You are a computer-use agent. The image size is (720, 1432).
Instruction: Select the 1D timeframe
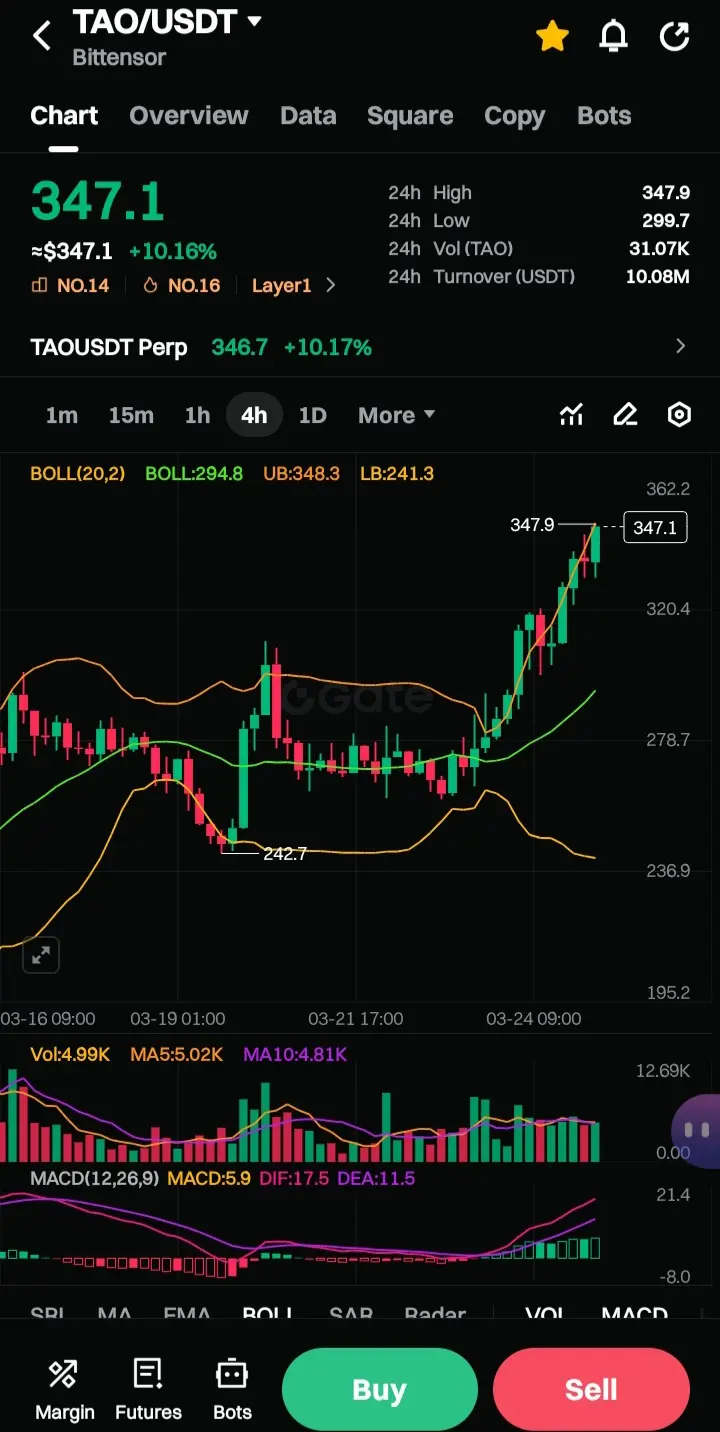(313, 416)
